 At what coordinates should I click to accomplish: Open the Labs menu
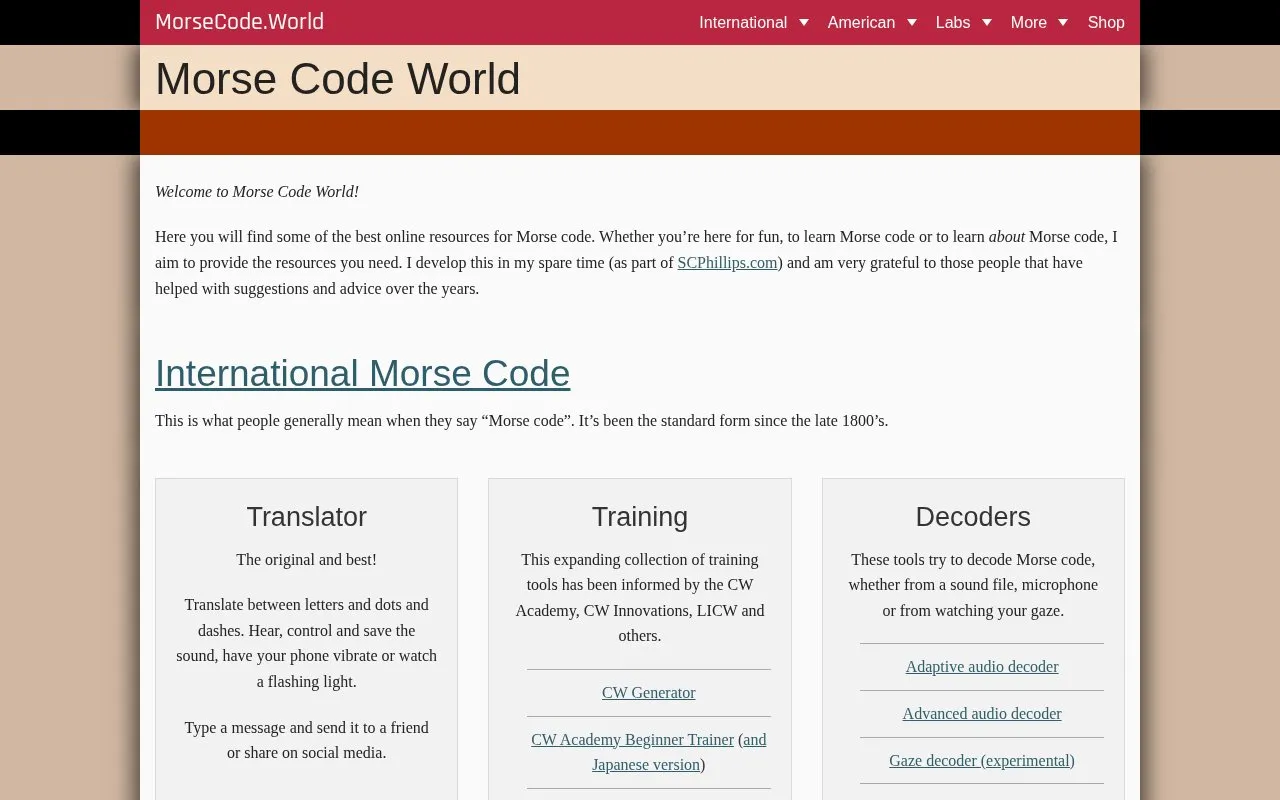(953, 22)
